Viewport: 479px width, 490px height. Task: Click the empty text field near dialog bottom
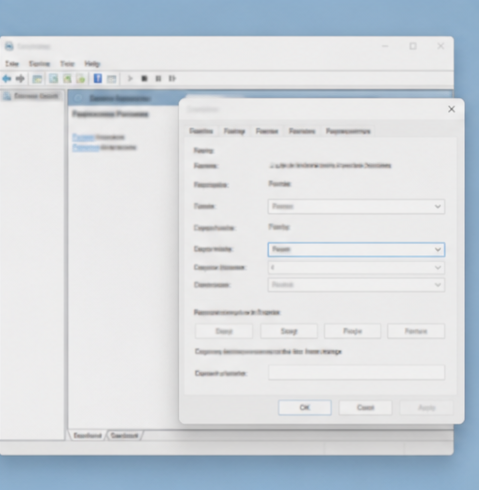tap(356, 373)
